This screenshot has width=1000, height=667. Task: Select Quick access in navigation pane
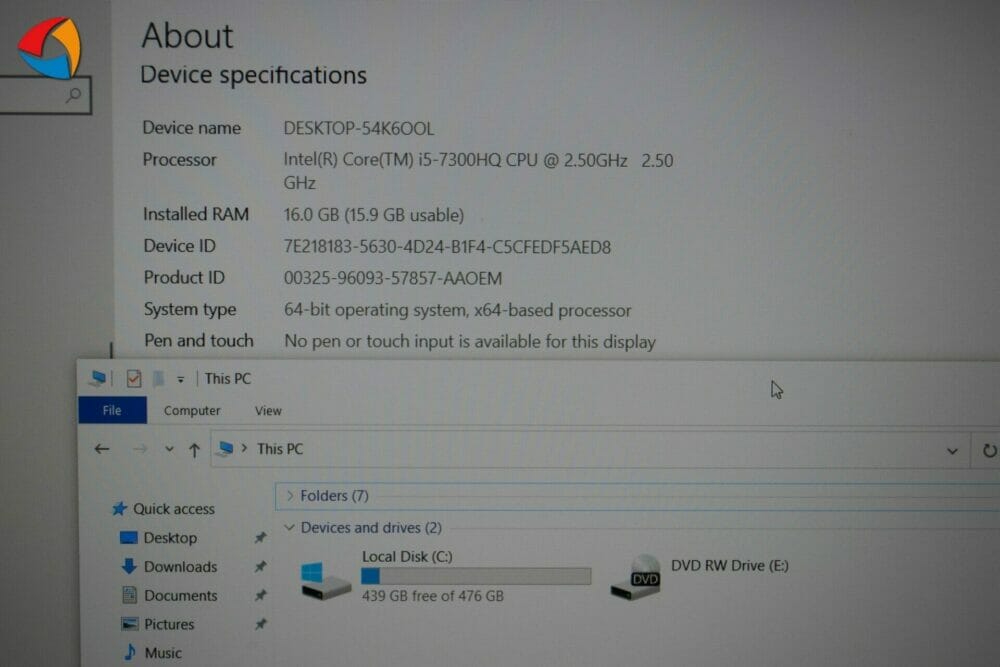(x=173, y=509)
